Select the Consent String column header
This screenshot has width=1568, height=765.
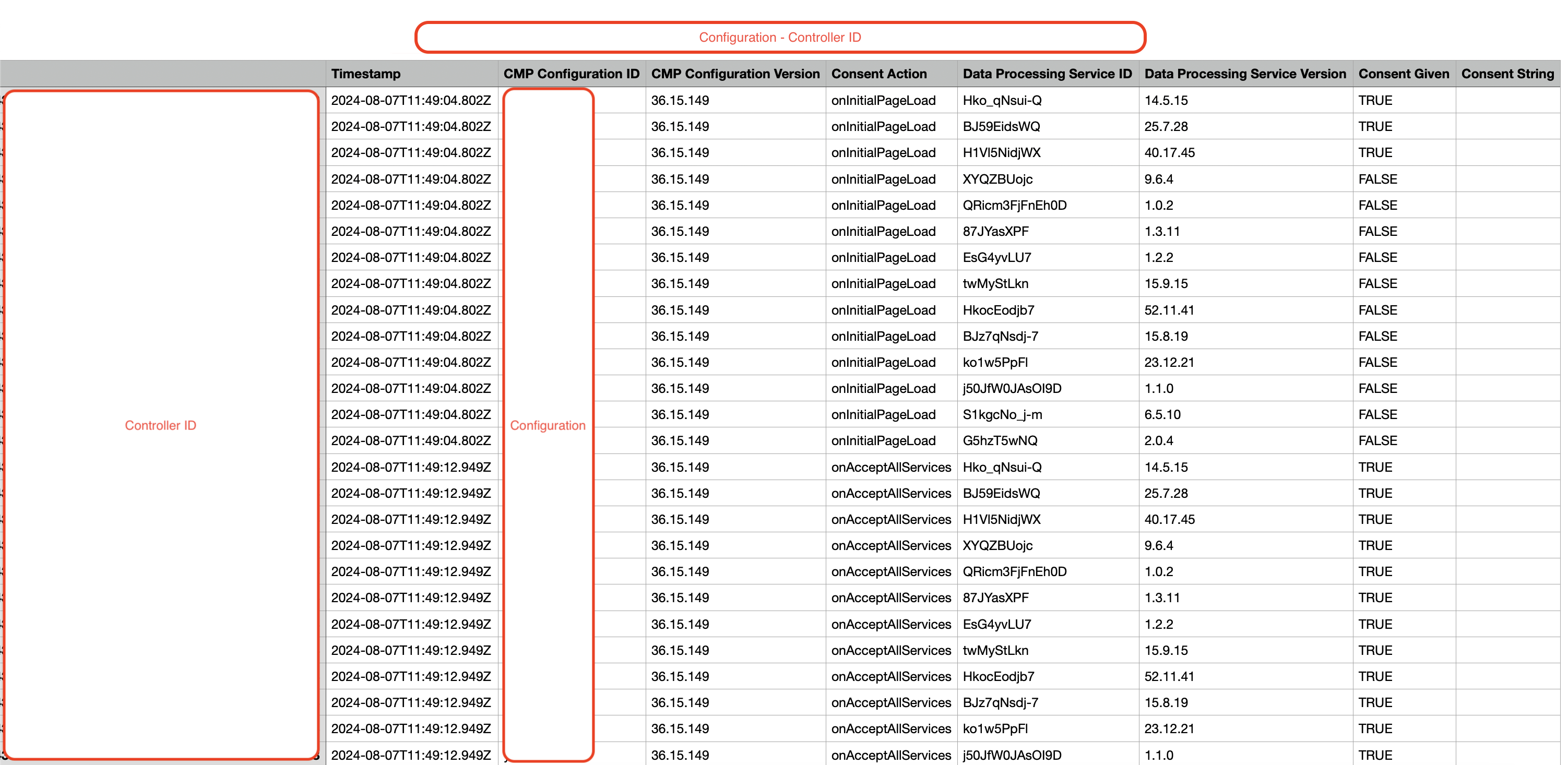click(1507, 74)
